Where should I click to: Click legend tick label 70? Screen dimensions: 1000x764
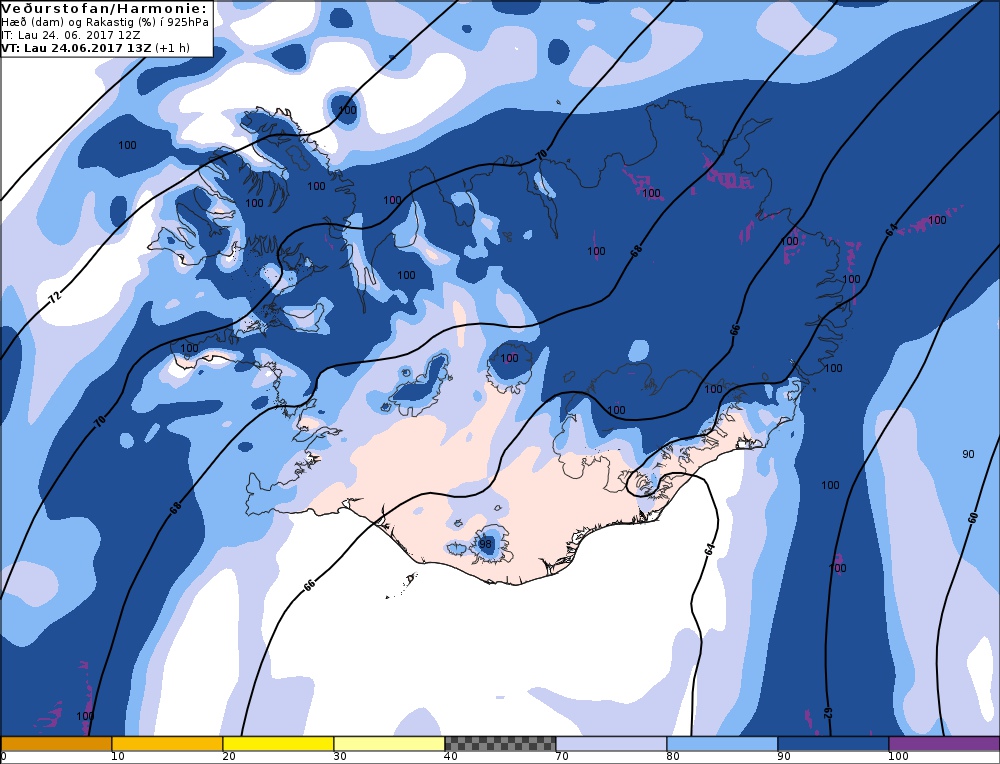[562, 756]
